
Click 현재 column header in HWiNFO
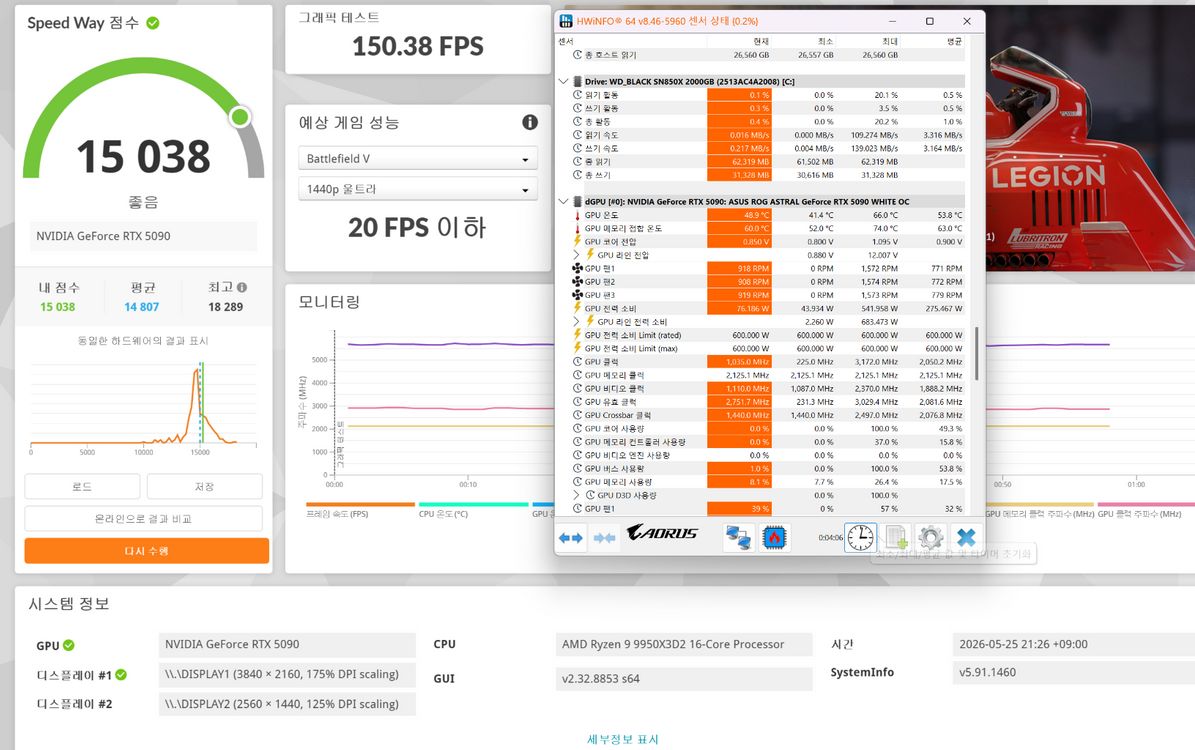point(761,41)
